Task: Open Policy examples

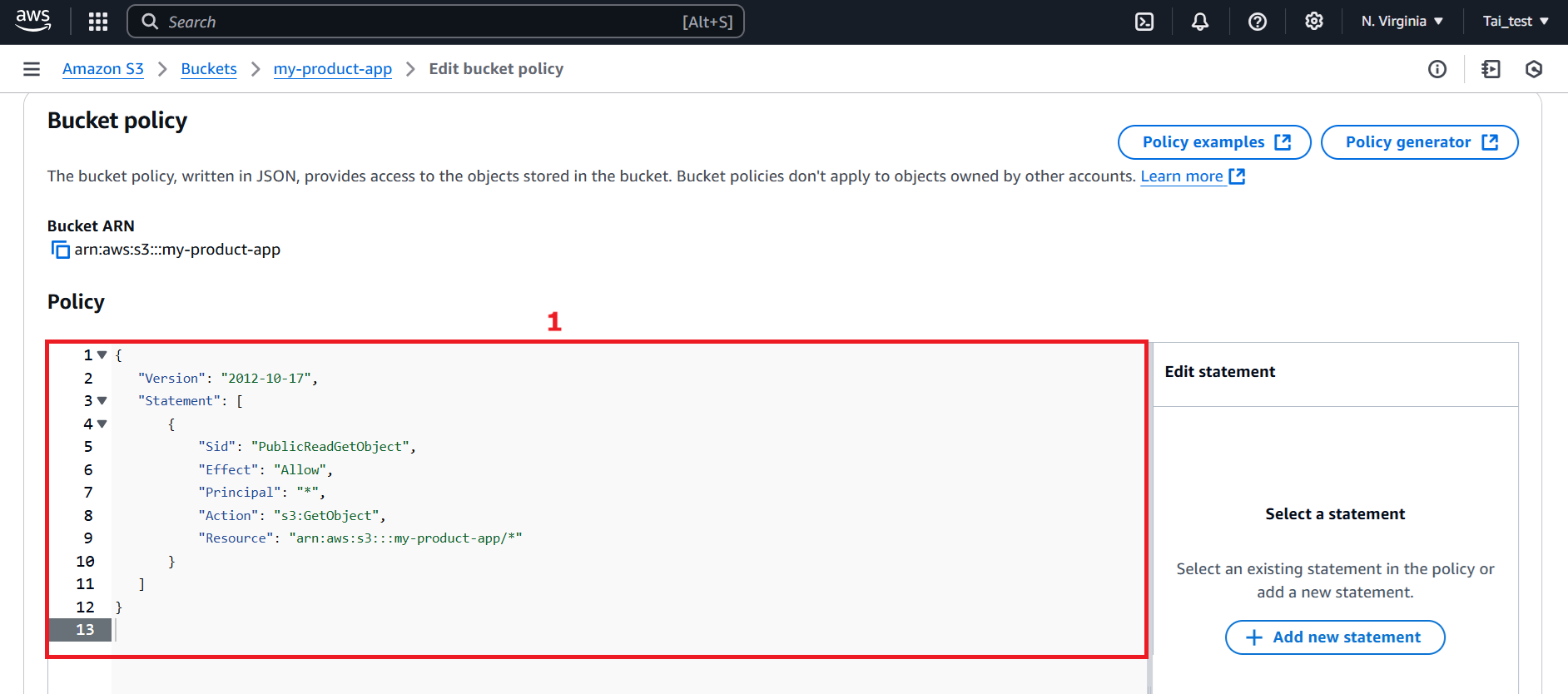Action: 1214,142
